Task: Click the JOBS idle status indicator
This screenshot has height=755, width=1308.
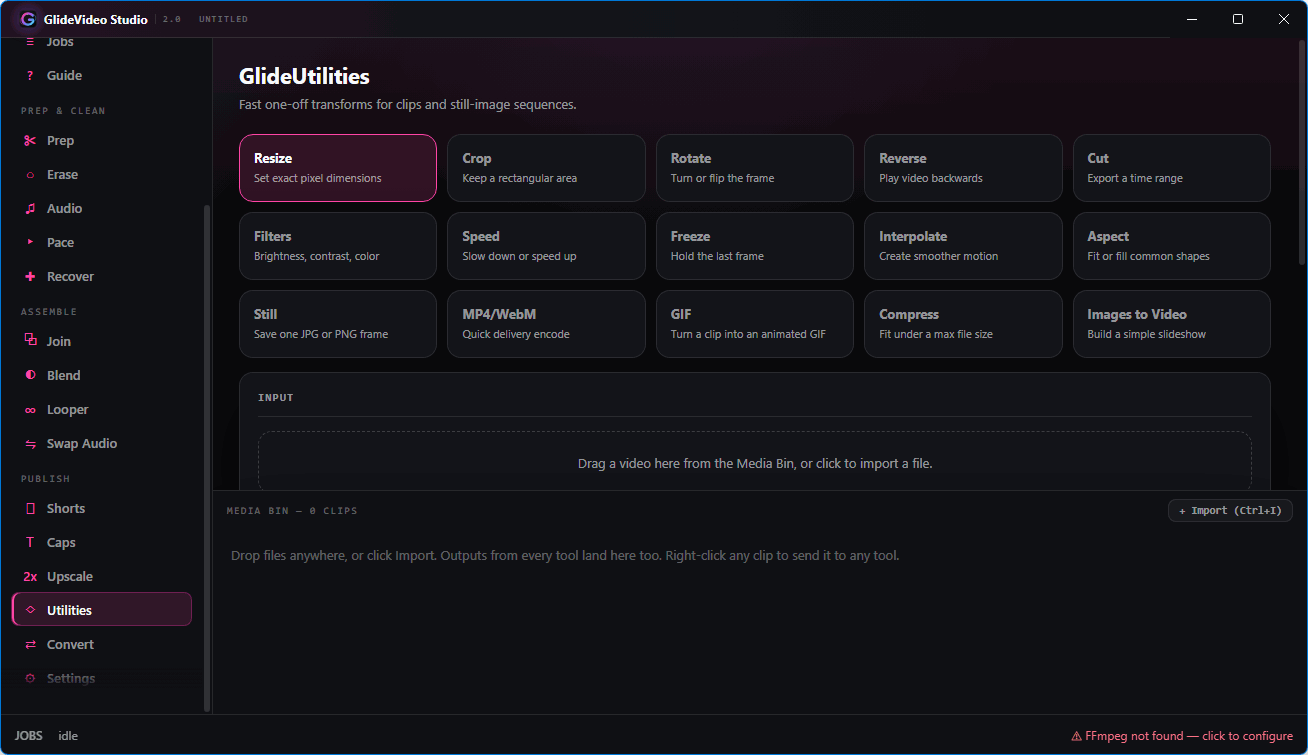Action: point(46,736)
